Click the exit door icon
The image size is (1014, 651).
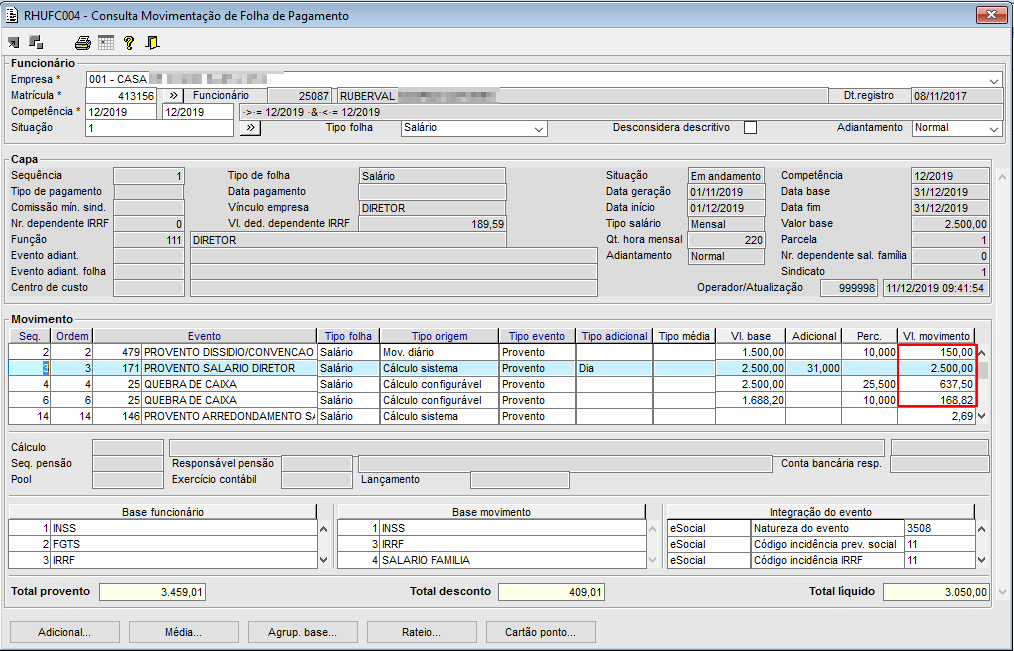tap(152, 42)
